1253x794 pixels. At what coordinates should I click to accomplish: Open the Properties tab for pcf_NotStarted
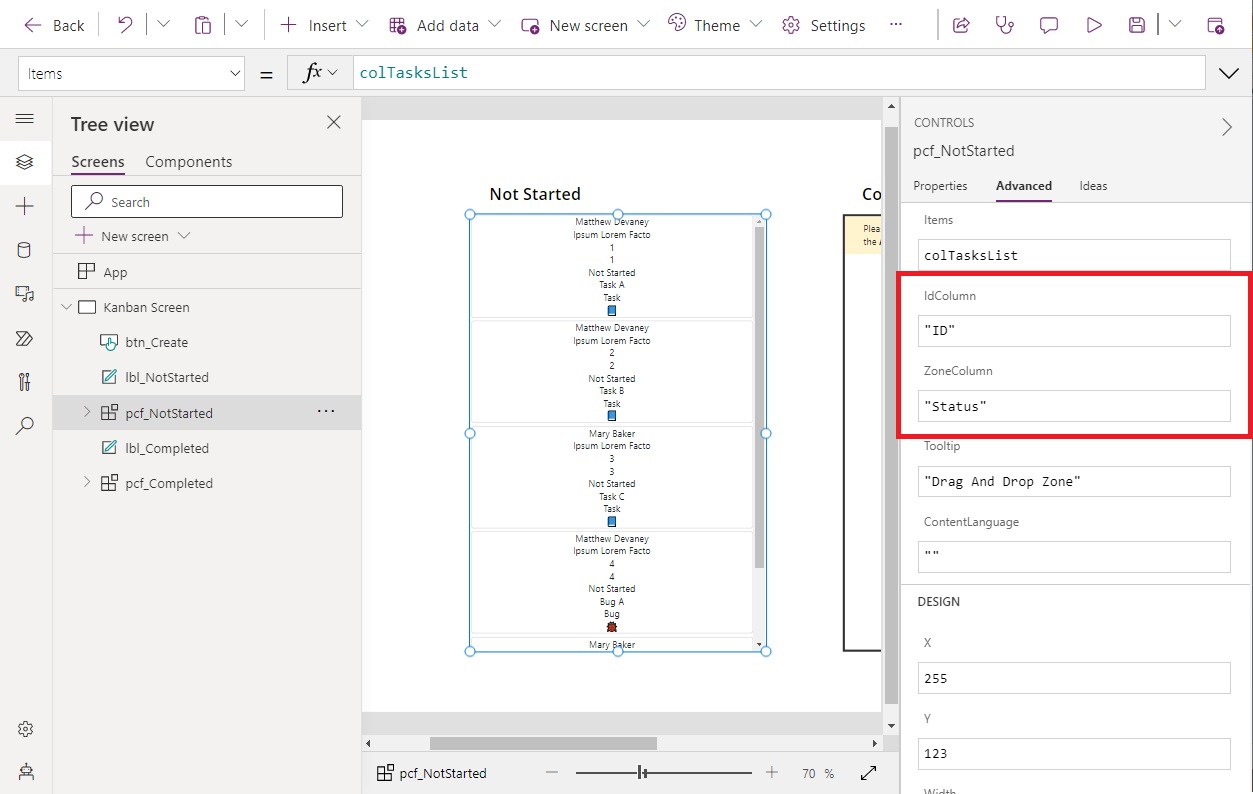[940, 186]
